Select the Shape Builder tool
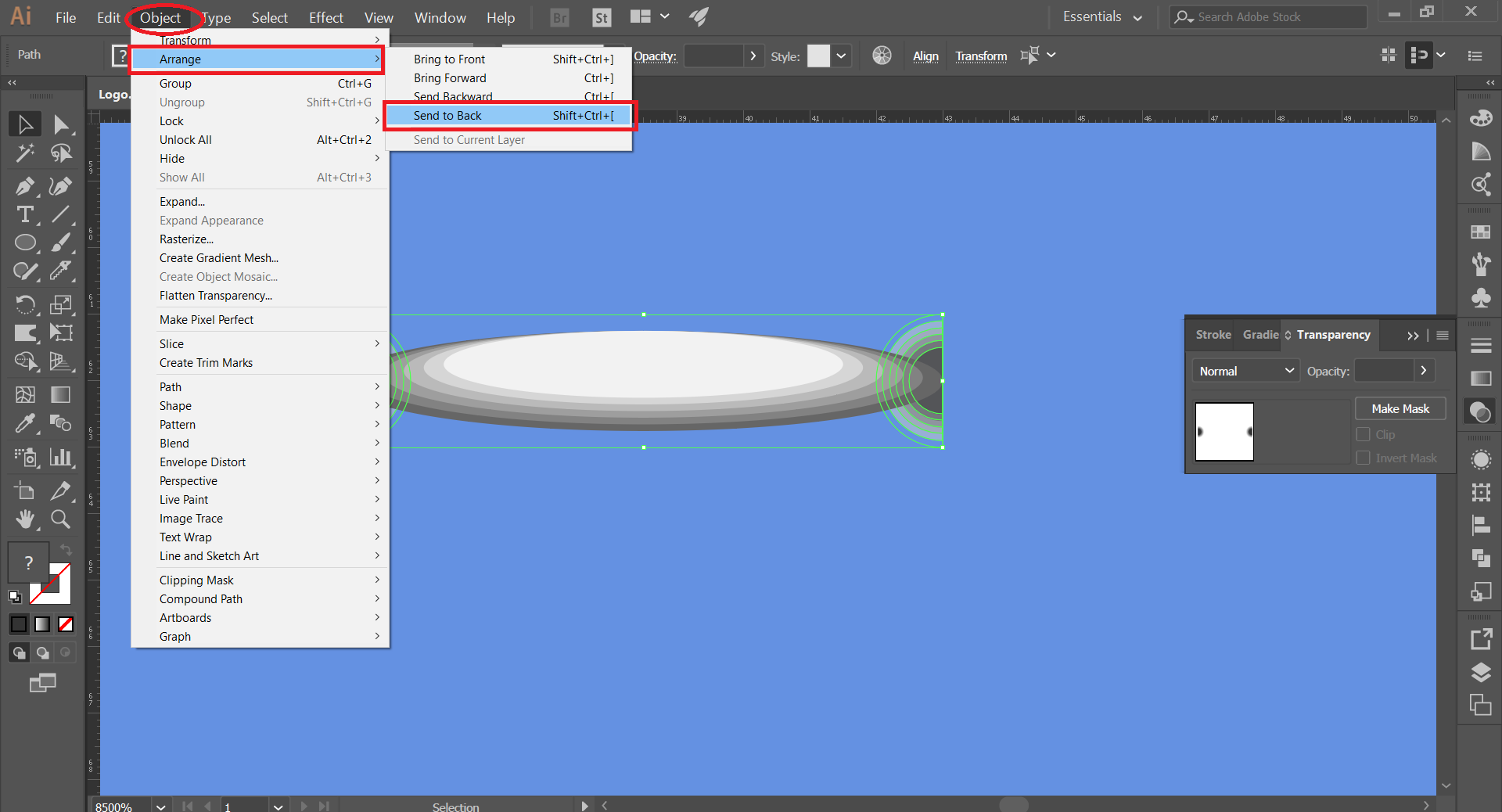The height and width of the screenshot is (812, 1502). [x=25, y=361]
